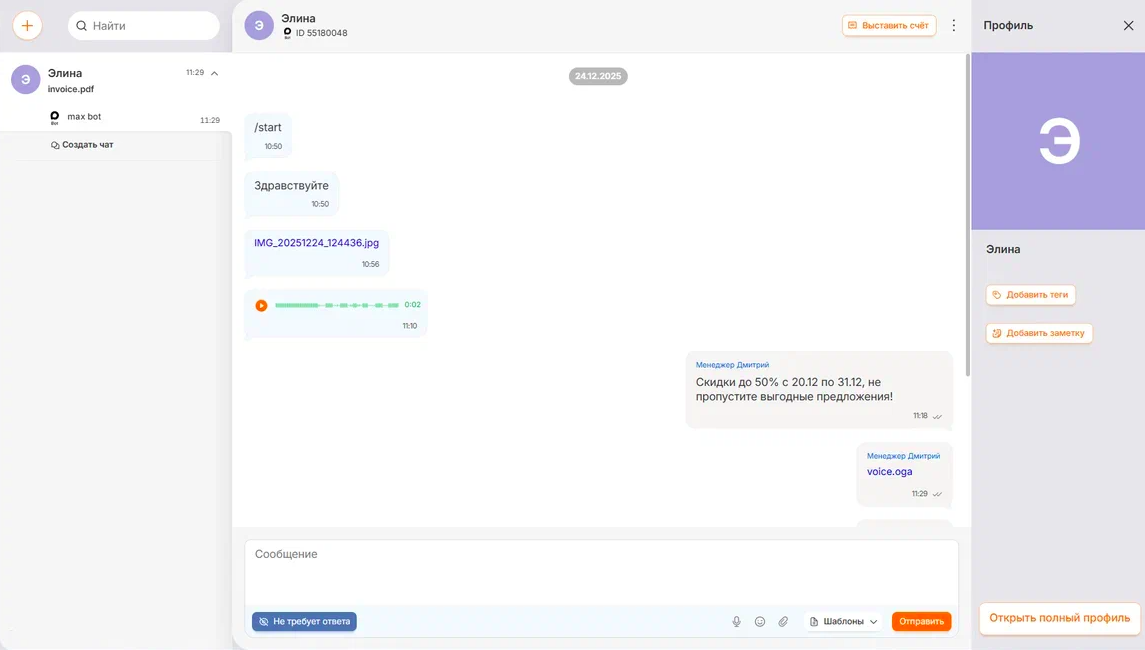
Task: Click the microphone voice record icon
Action: pyautogui.click(x=736, y=622)
